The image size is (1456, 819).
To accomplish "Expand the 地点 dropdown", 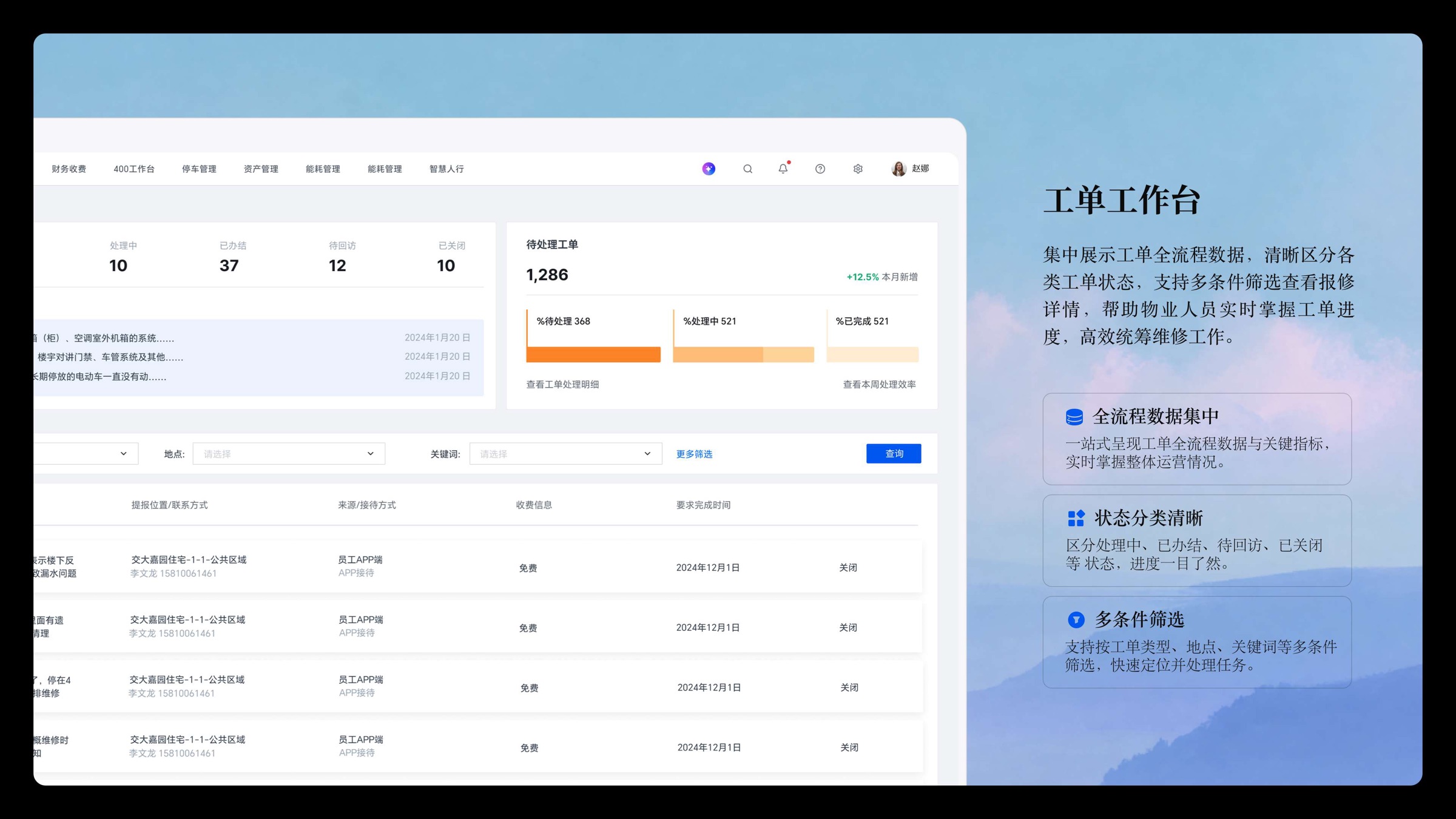I will 289,454.
